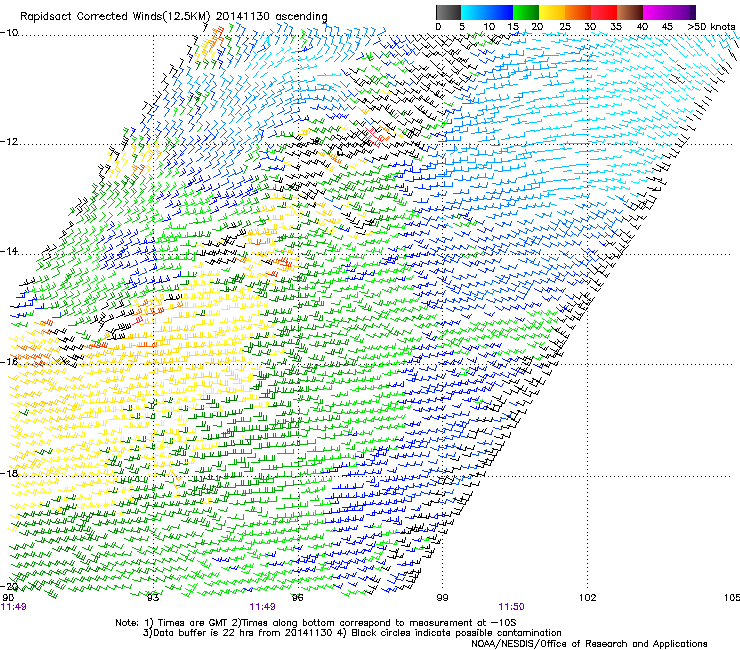Click the '-16' latitude axis label
This screenshot has height=650, width=740.
pyautogui.click(x=9, y=362)
